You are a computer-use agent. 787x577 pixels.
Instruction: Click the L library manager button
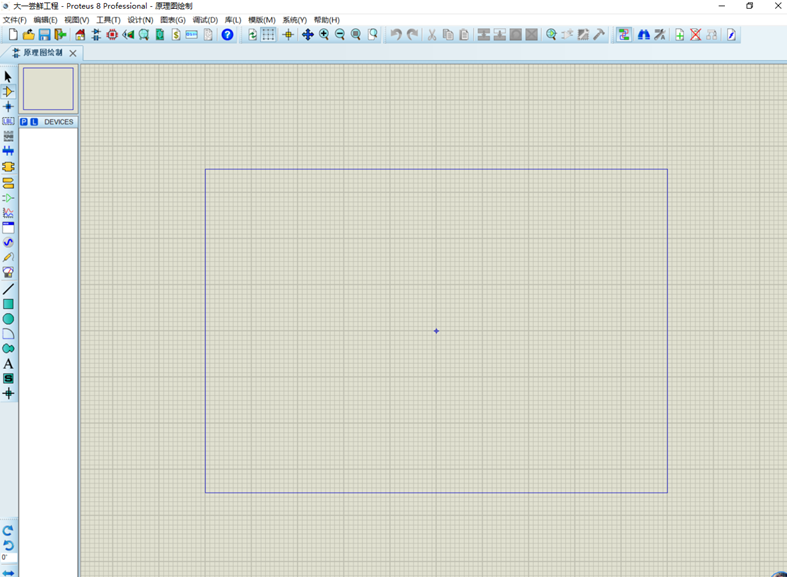[34, 122]
